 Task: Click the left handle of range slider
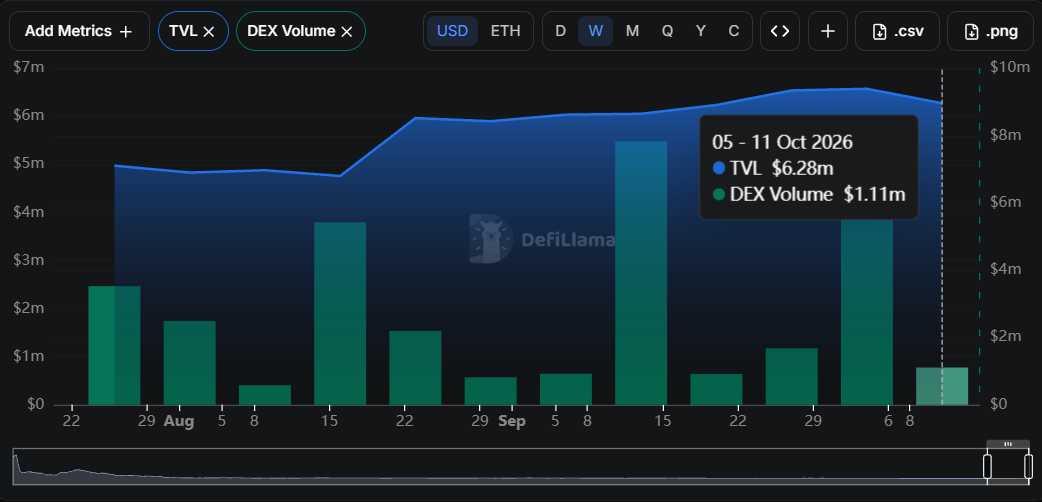click(988, 466)
